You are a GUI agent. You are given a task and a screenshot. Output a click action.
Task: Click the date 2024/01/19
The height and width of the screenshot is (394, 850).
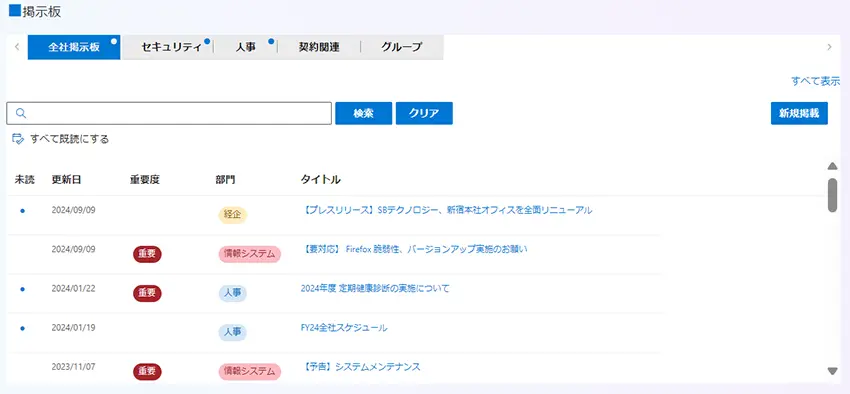pos(73,327)
